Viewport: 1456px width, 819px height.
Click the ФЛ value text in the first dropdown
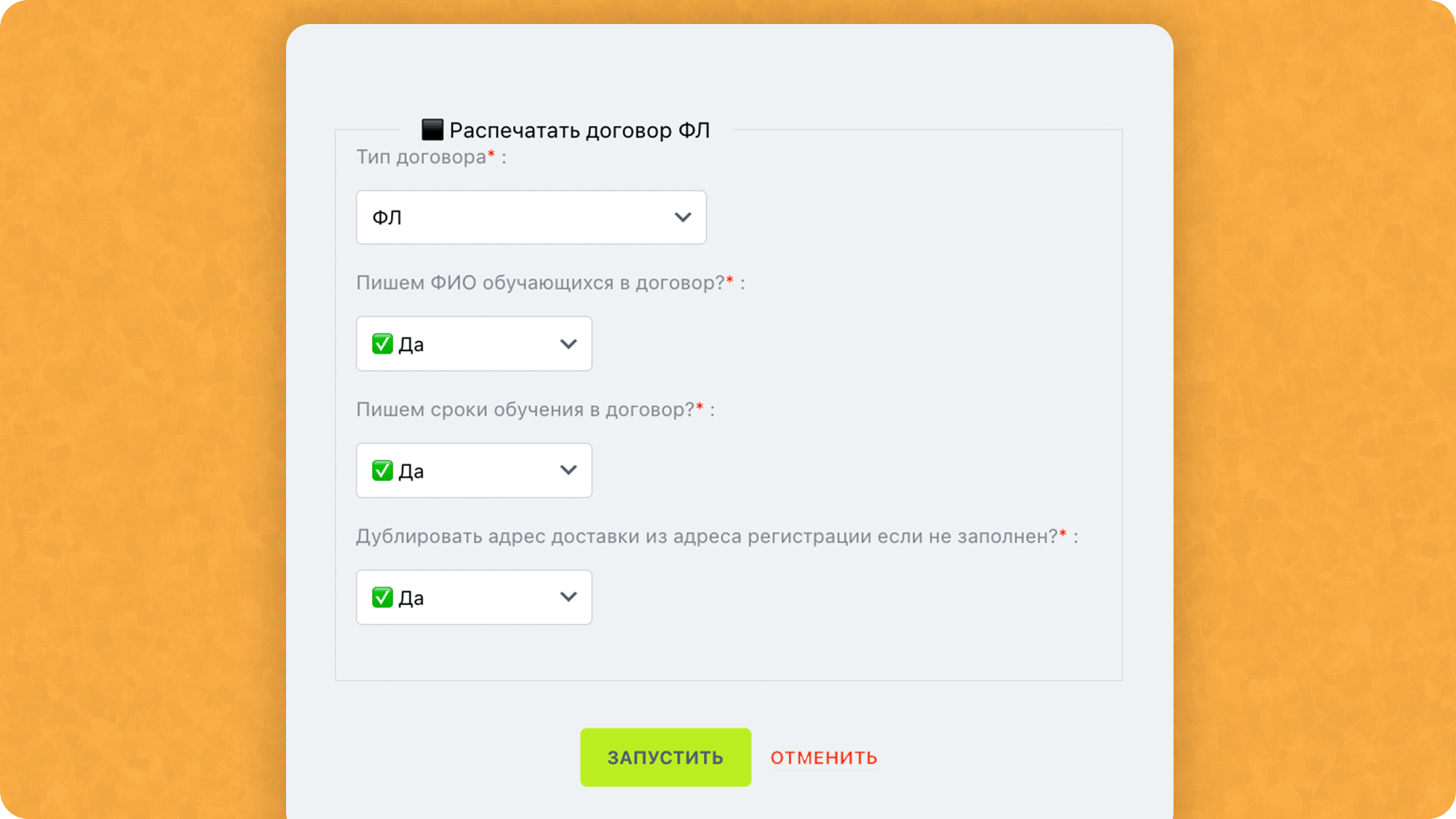387,218
